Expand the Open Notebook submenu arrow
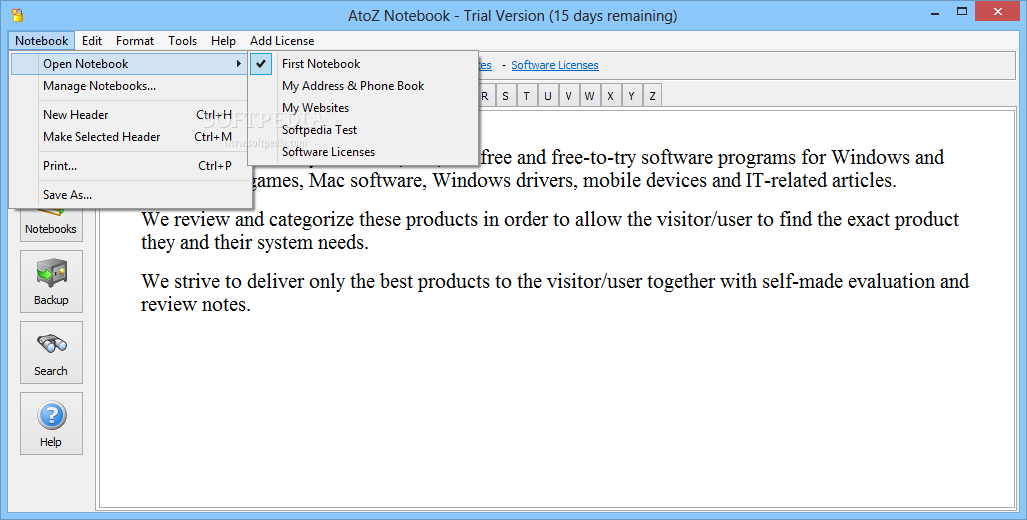 [x=239, y=64]
